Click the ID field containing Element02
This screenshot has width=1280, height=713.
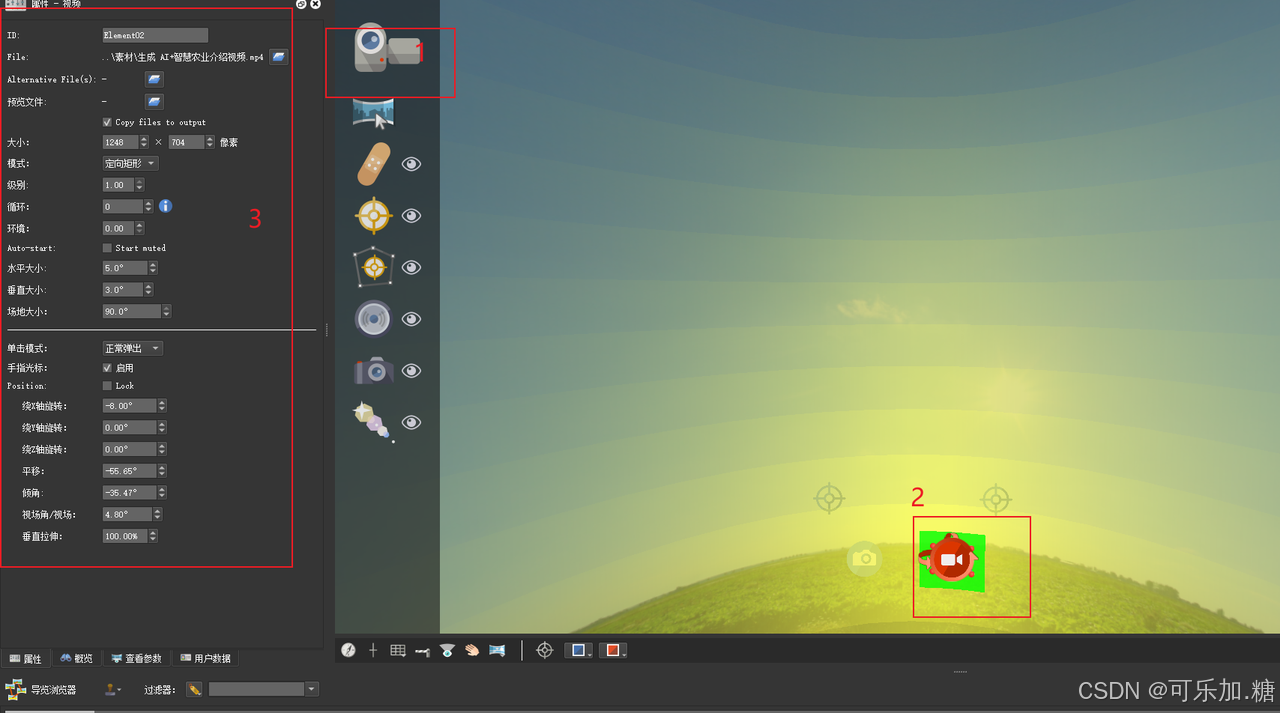(155, 35)
